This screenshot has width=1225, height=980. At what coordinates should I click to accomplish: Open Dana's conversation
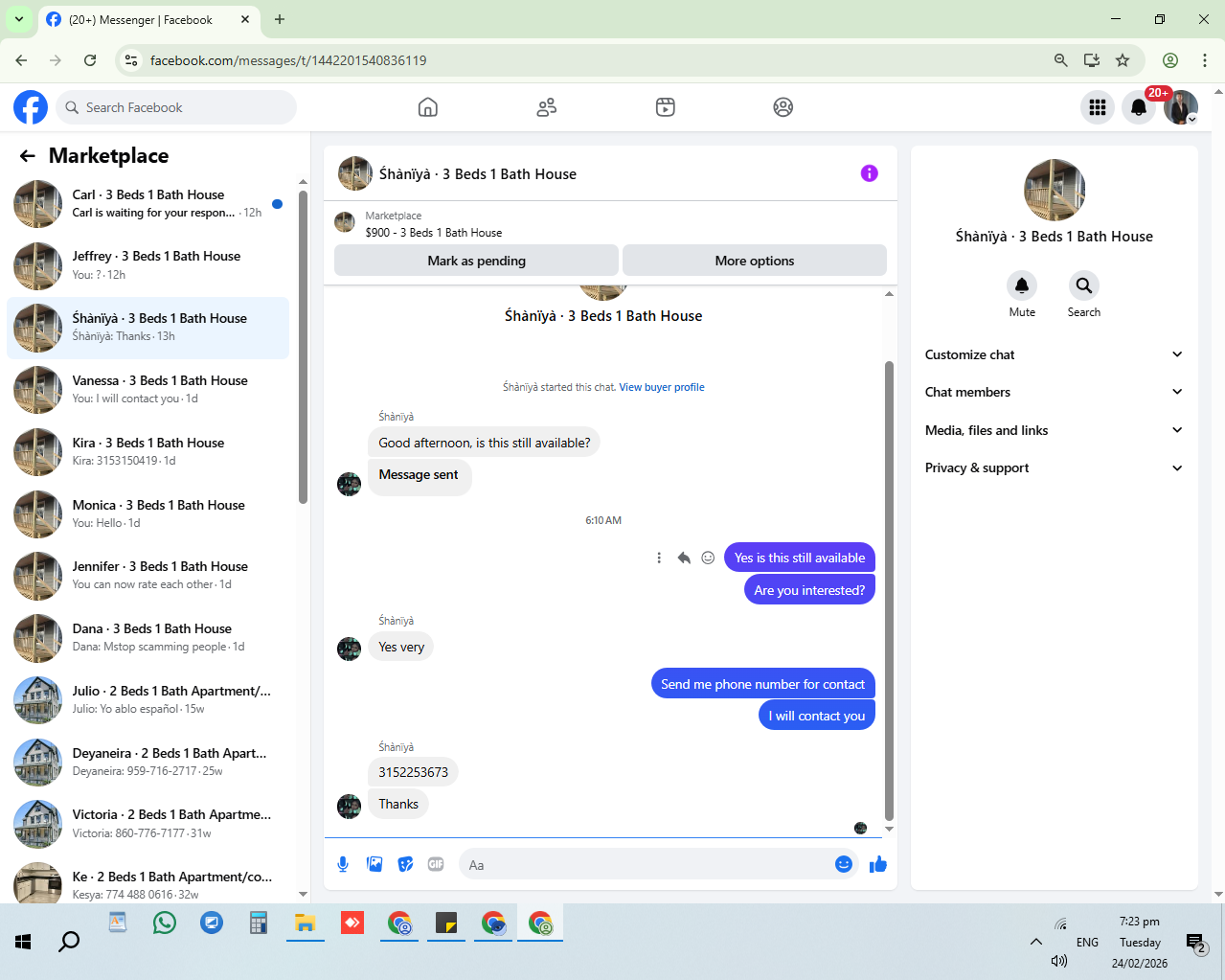click(148, 638)
